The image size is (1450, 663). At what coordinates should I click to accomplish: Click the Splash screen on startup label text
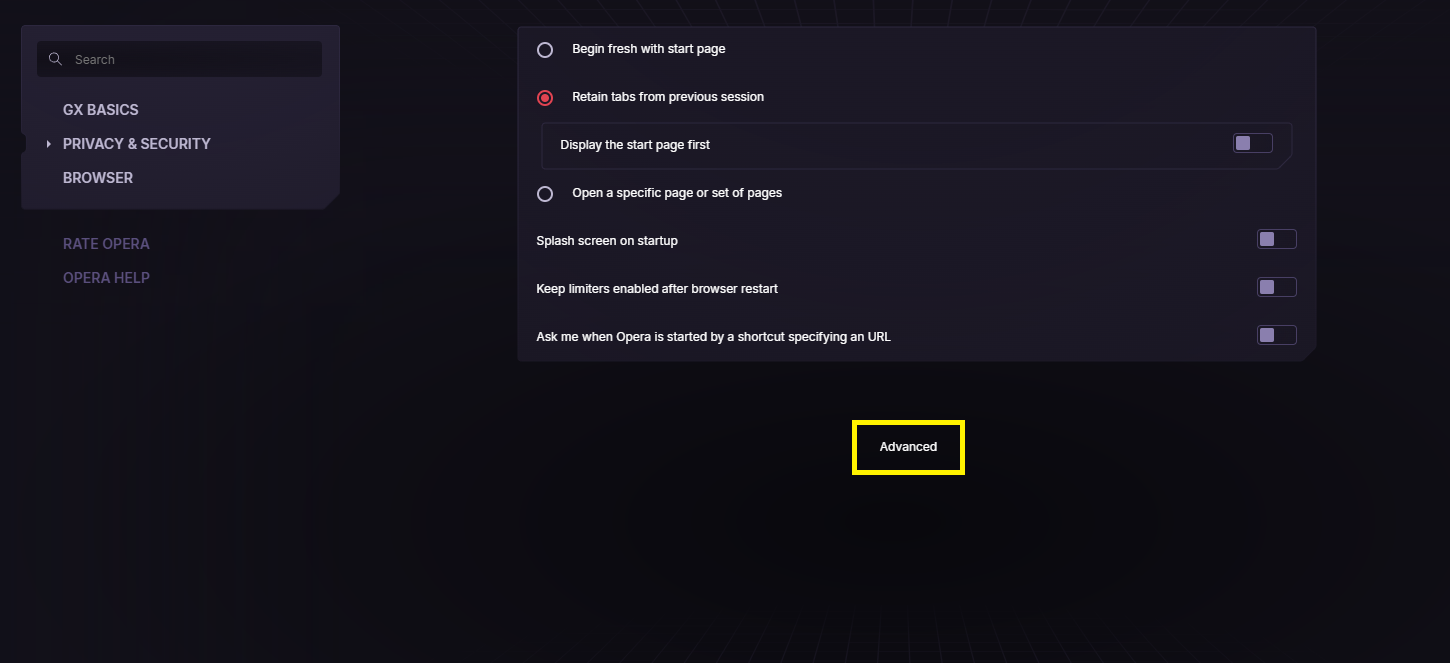point(607,240)
